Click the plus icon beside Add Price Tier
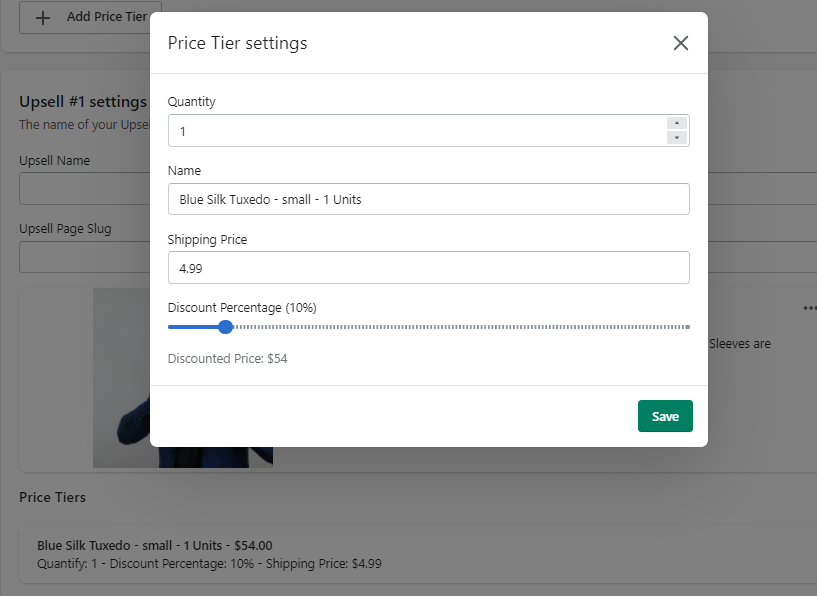The height and width of the screenshot is (596, 817). pos(43,17)
